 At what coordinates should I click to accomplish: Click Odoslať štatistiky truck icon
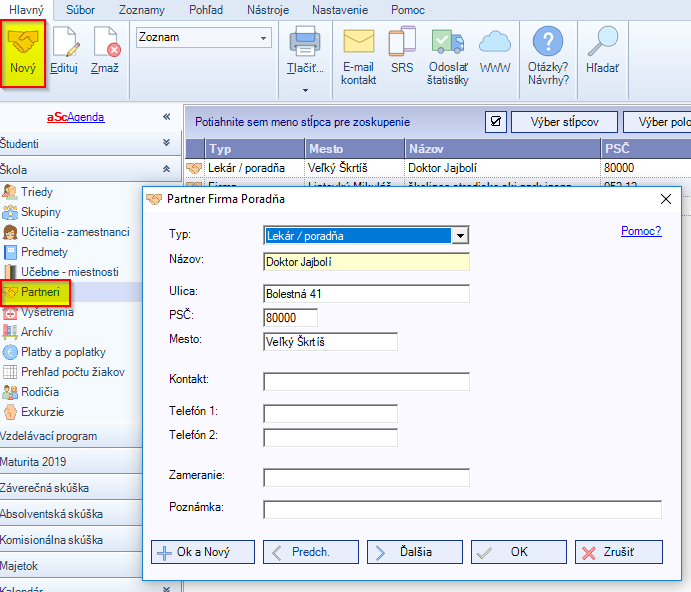pyautogui.click(x=447, y=42)
